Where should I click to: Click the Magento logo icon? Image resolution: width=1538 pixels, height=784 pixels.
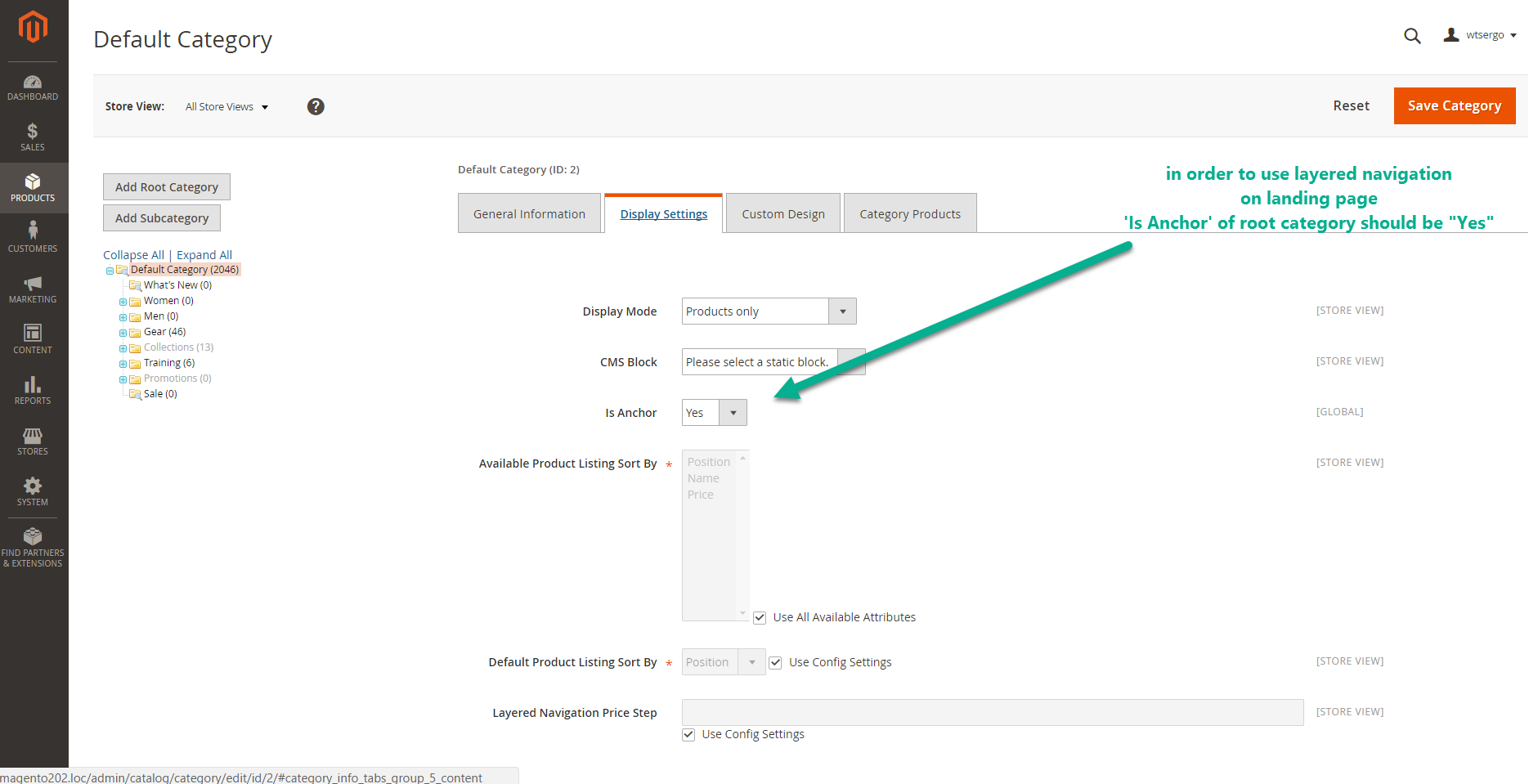33,27
